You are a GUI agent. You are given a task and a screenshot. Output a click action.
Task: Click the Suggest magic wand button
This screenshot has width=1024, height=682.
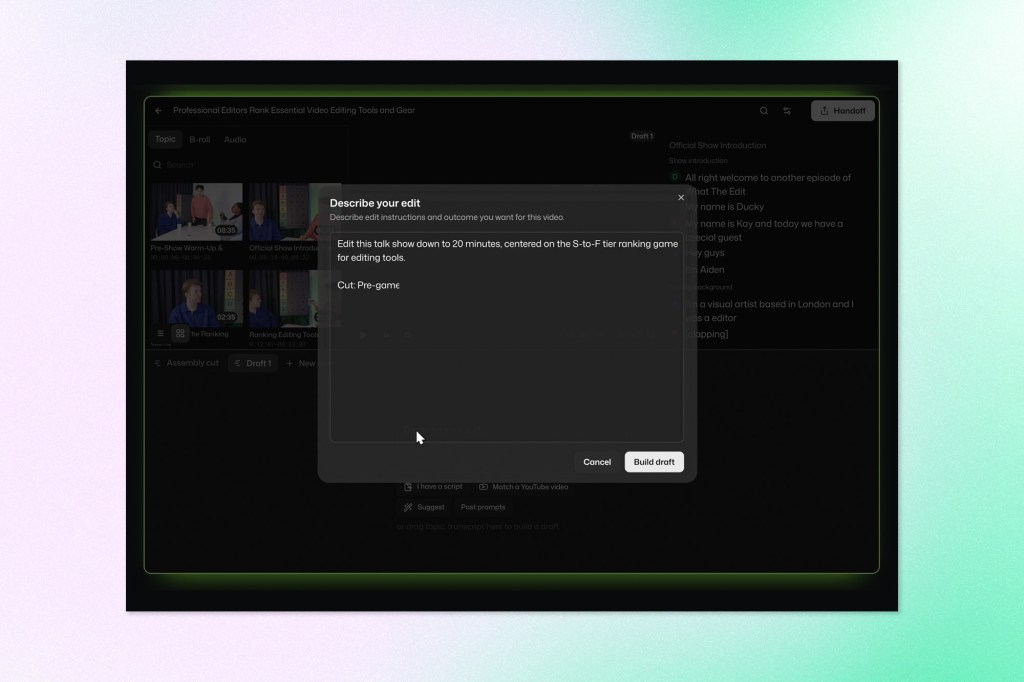(x=424, y=507)
